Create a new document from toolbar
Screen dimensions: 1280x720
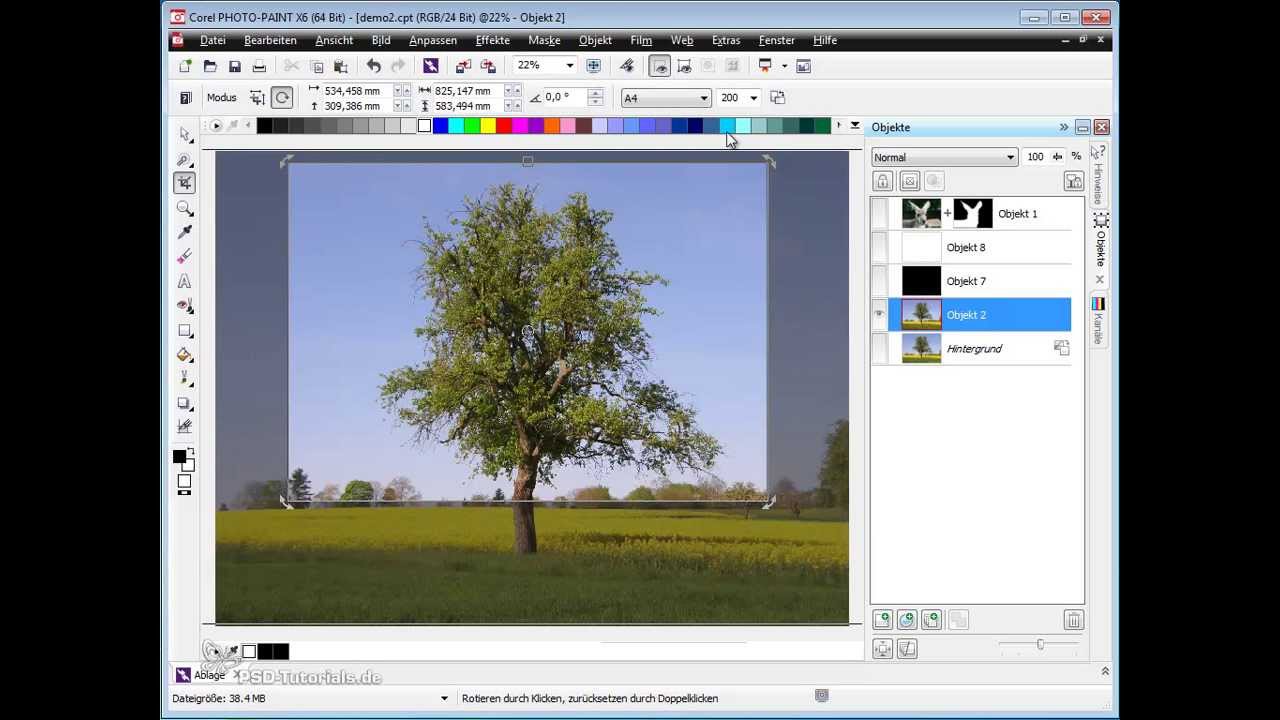[x=185, y=66]
